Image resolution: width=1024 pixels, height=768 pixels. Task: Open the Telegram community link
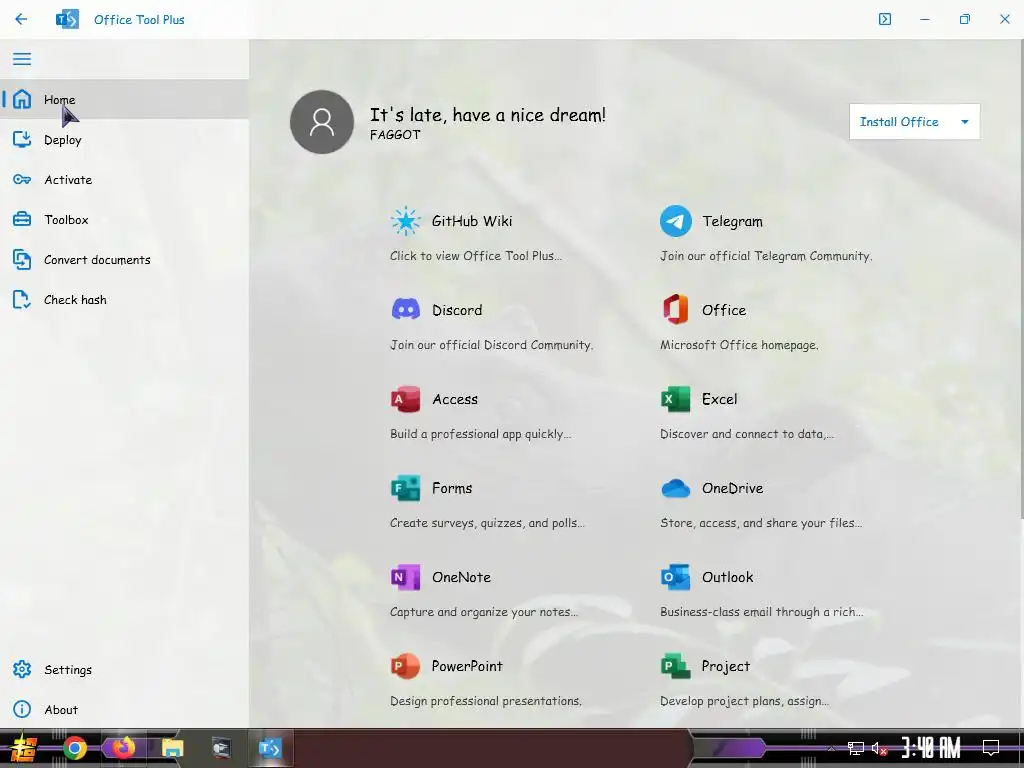732,221
